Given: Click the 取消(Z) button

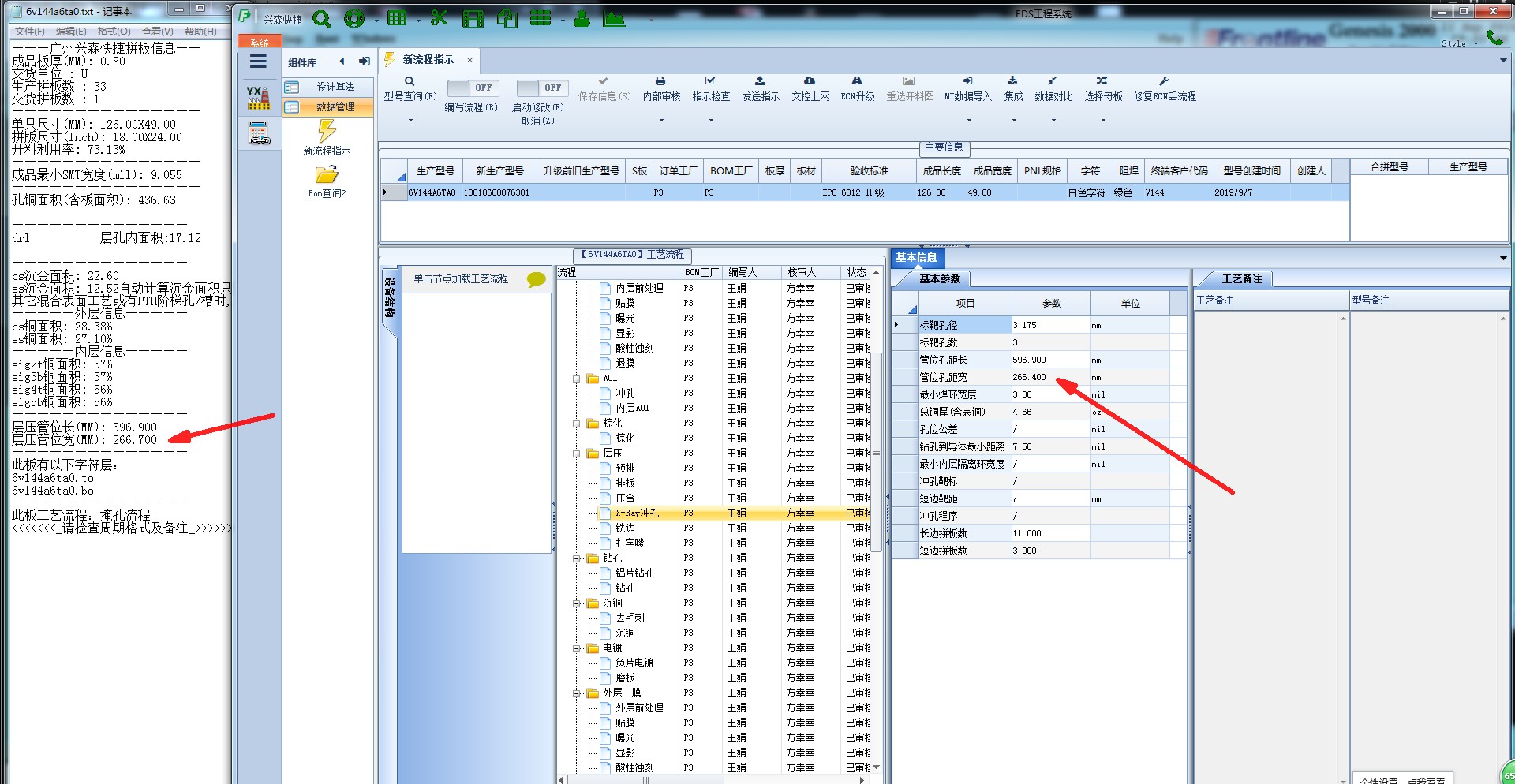Looking at the screenshot, I should 537,121.
